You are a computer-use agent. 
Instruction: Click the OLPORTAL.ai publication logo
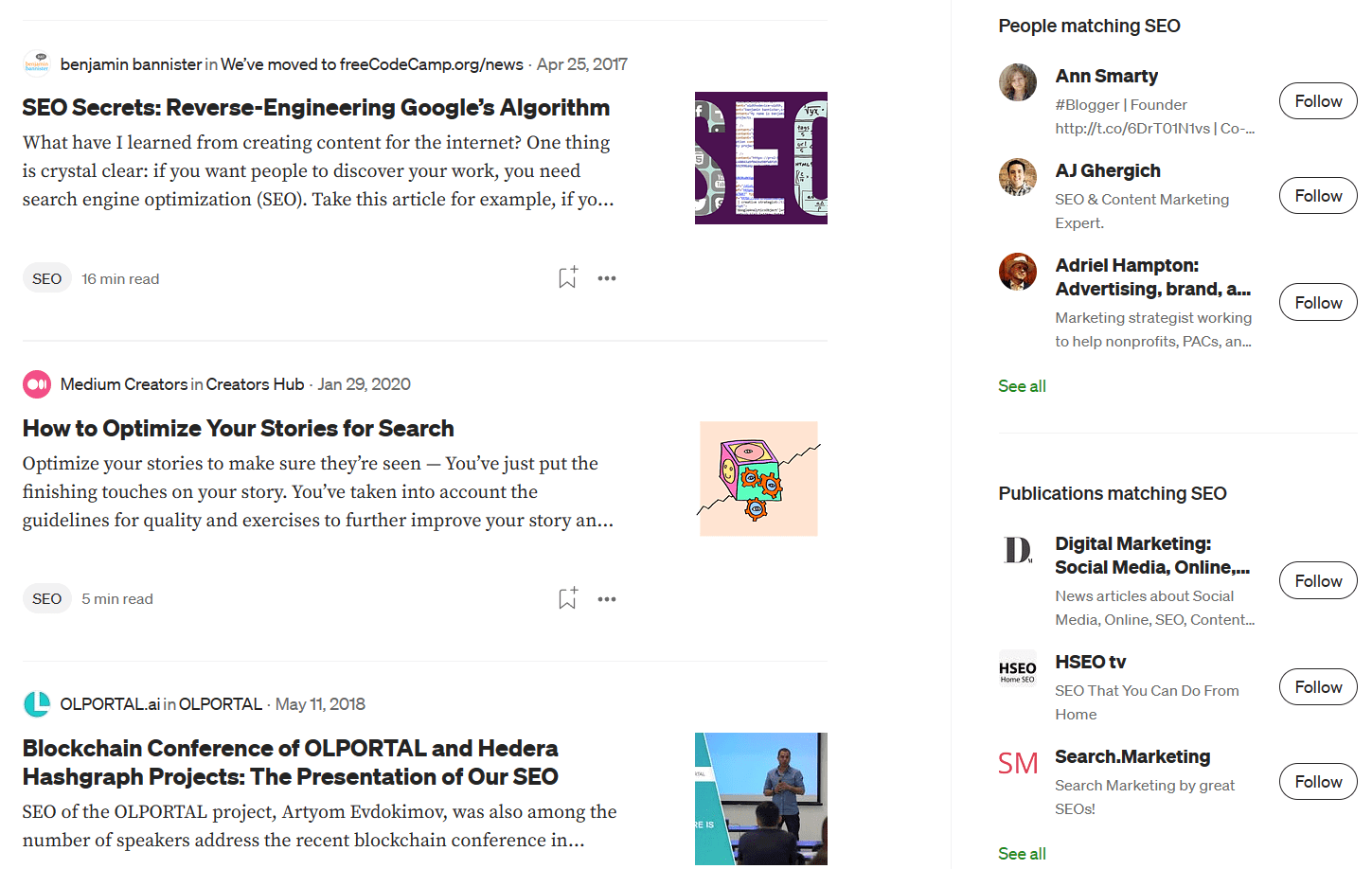click(36, 703)
